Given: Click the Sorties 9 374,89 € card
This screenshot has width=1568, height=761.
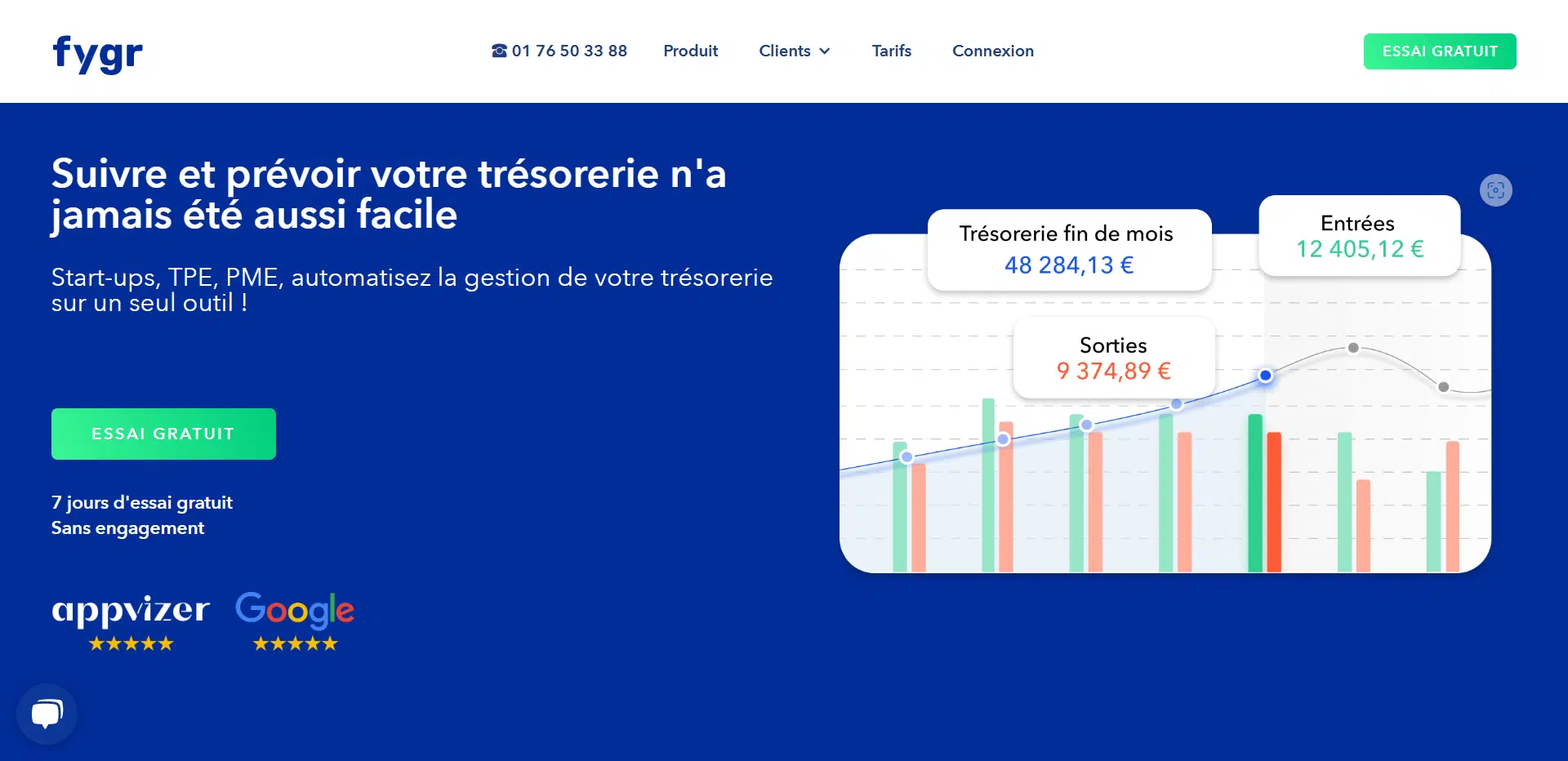Looking at the screenshot, I should coord(1113,358).
